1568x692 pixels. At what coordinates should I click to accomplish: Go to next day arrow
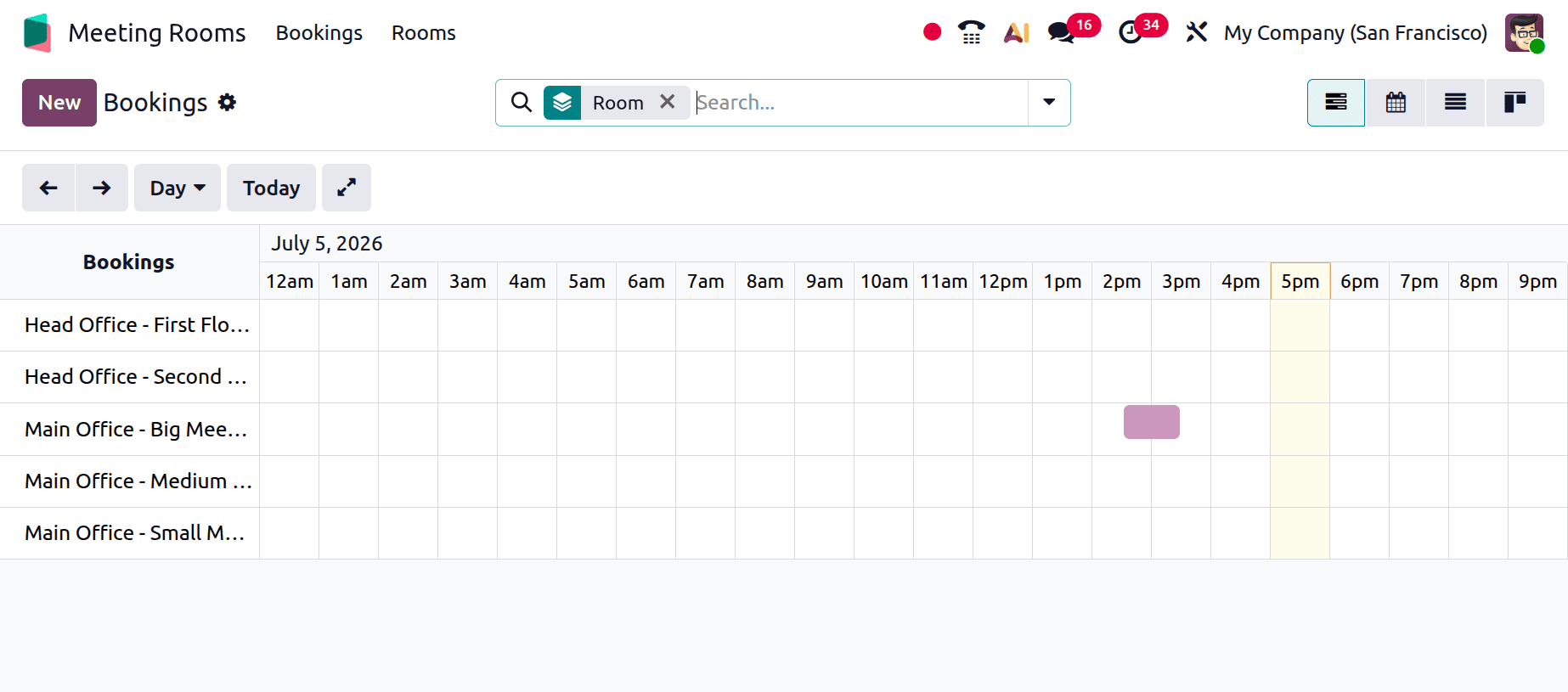tap(102, 188)
